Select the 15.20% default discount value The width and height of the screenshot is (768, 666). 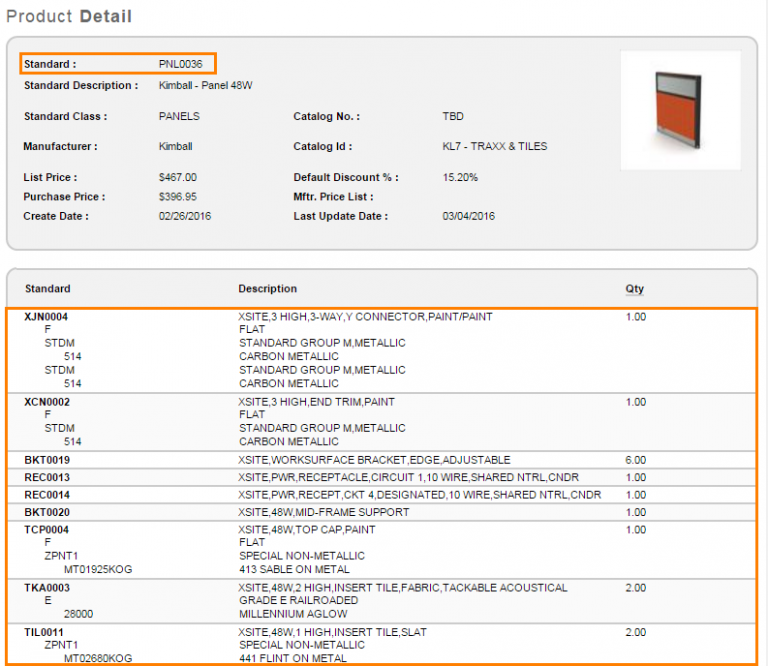(x=460, y=177)
